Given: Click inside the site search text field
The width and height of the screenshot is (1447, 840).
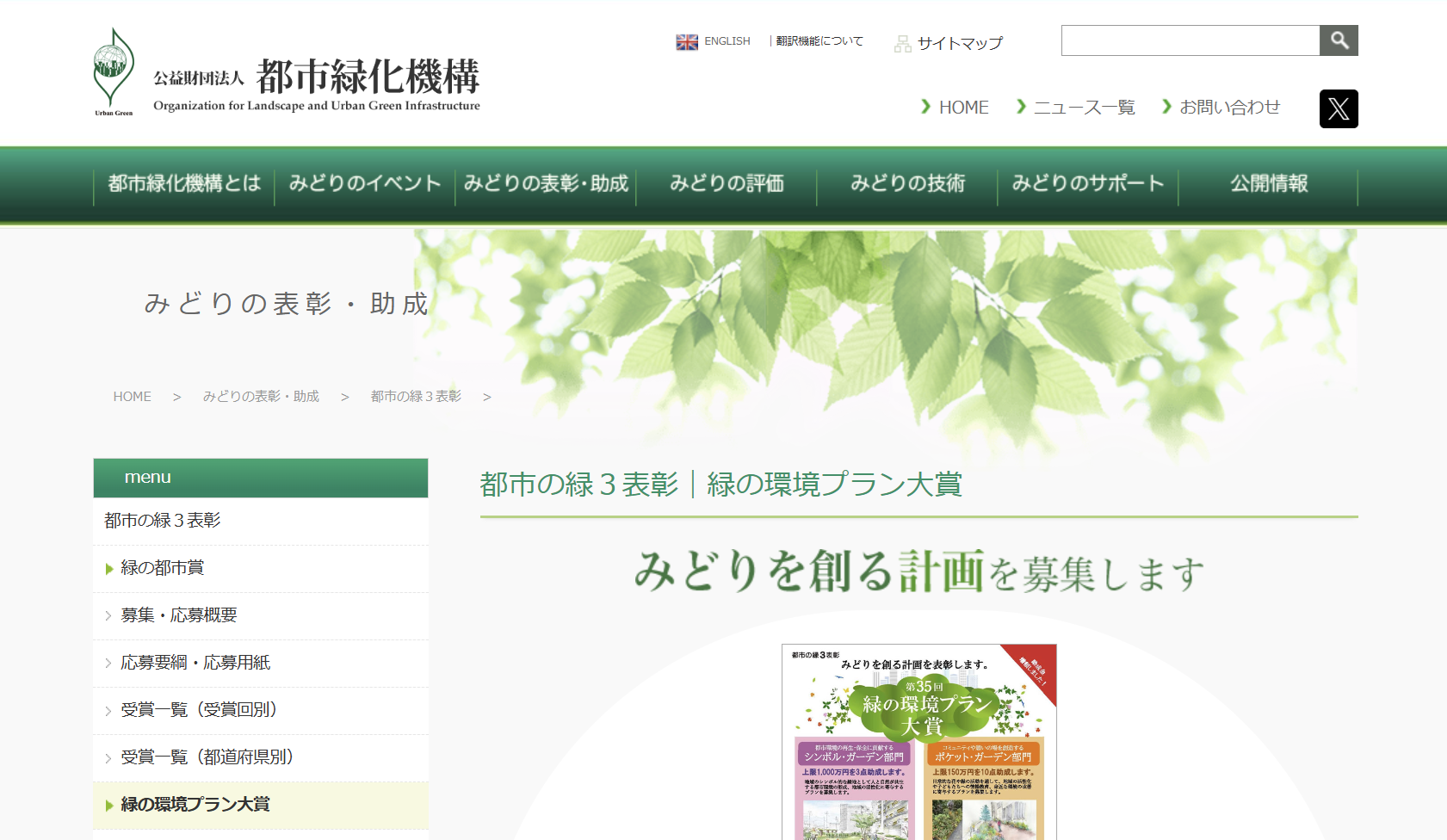Looking at the screenshot, I should point(1190,40).
